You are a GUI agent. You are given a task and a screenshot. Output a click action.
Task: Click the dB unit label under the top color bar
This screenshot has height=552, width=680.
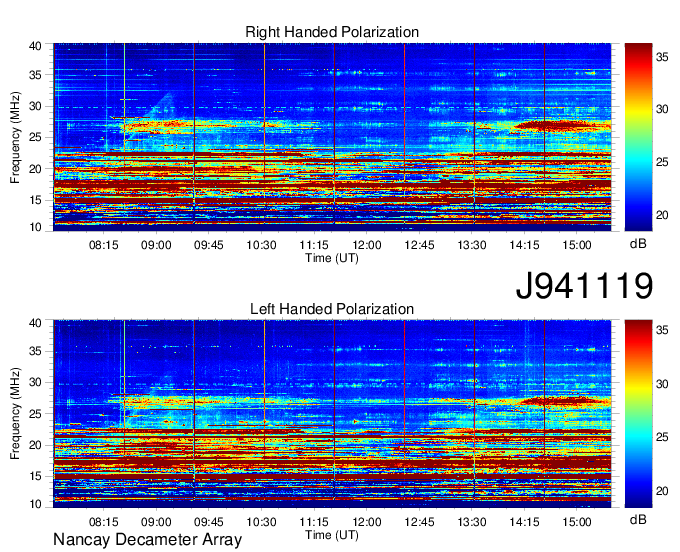[638, 244]
